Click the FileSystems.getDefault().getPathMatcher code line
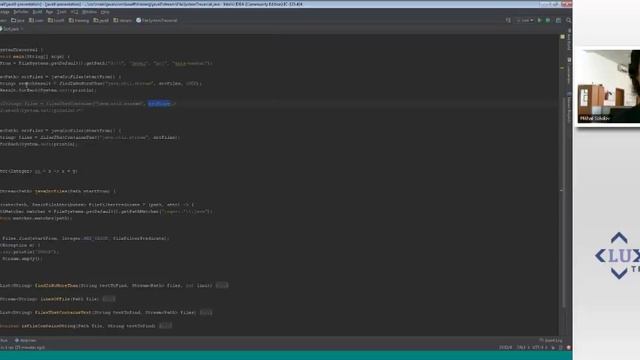This screenshot has width=640, height=360. (107, 211)
